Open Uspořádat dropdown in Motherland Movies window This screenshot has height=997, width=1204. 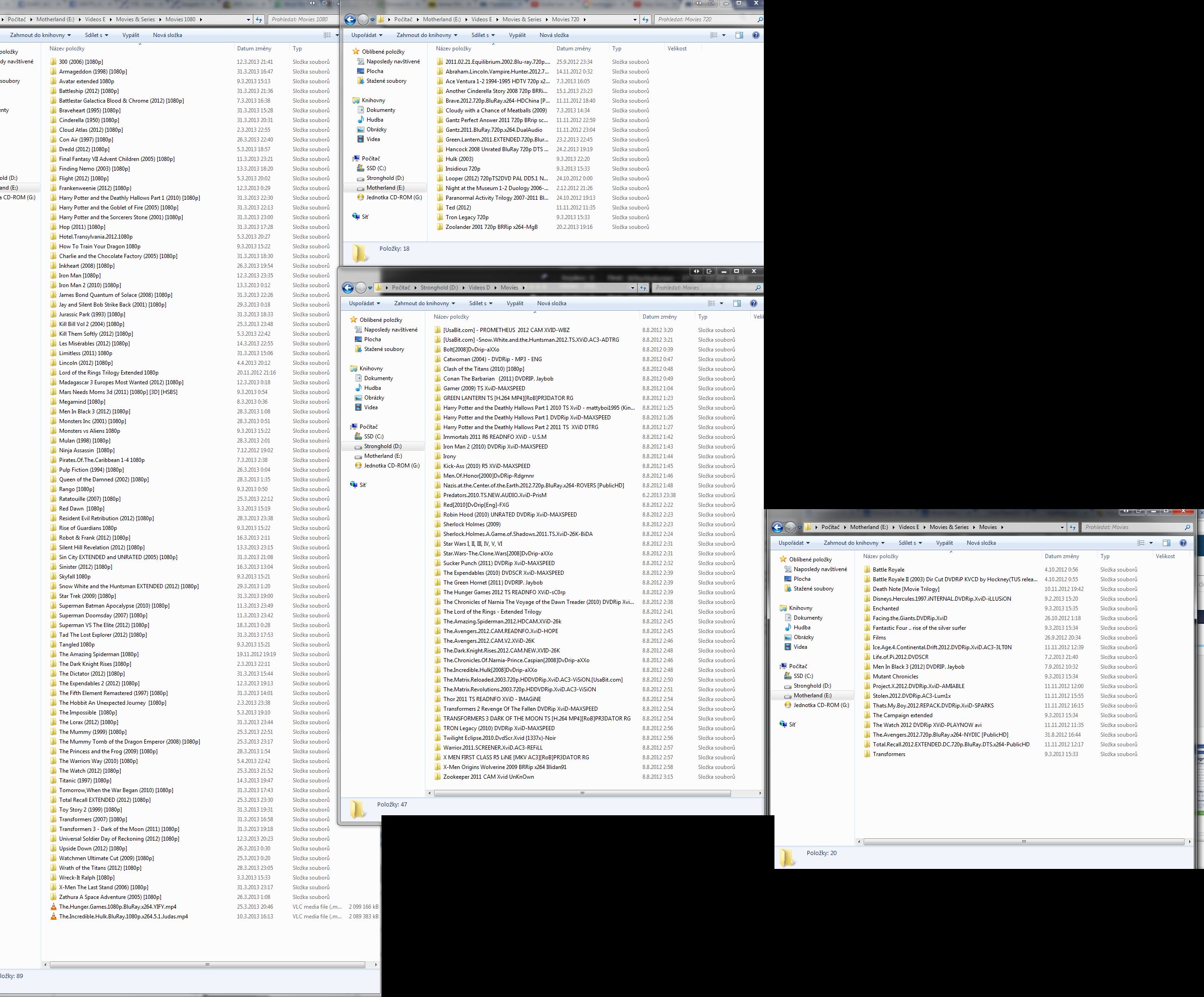pyautogui.click(x=794, y=543)
